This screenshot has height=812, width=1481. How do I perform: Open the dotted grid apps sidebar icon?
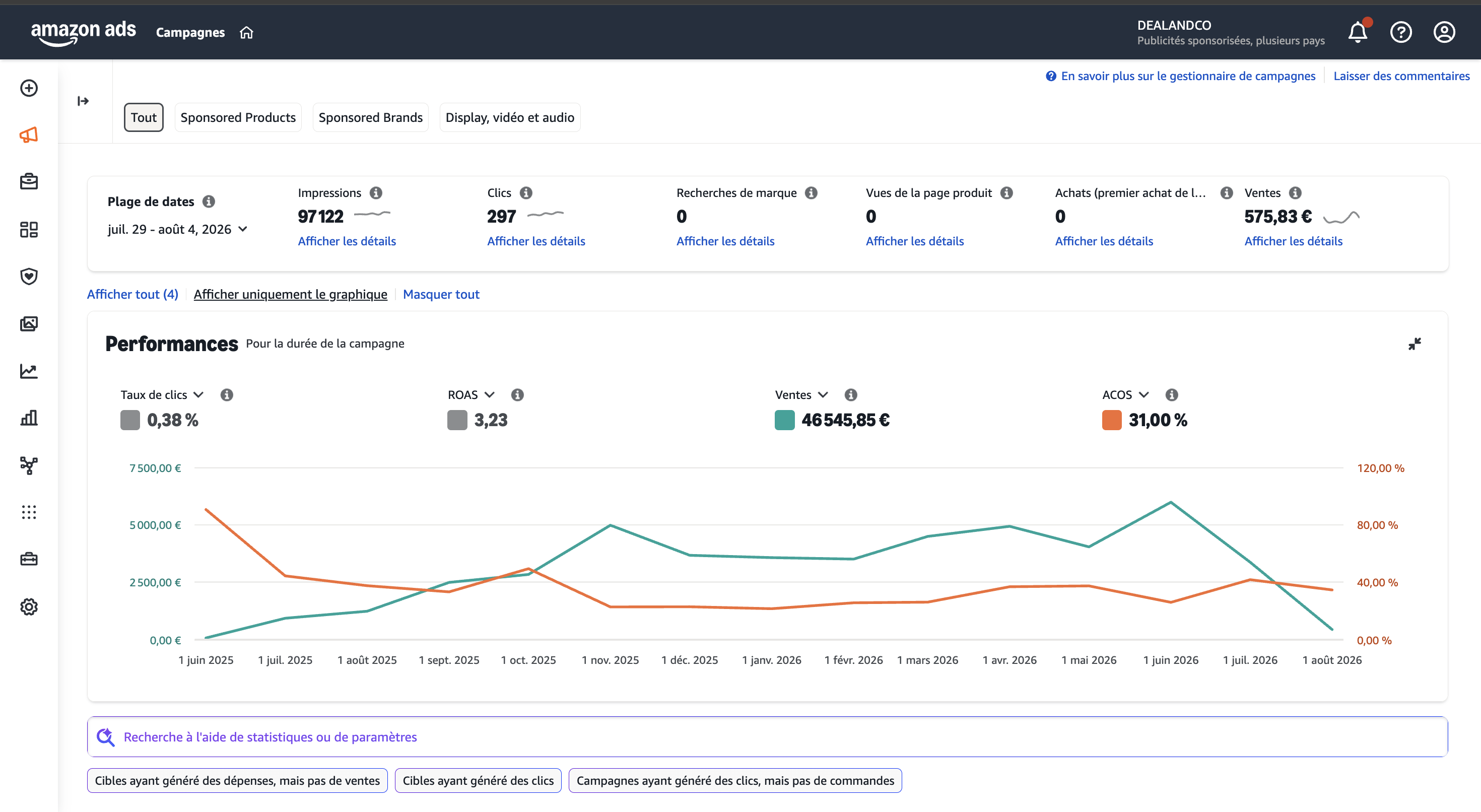(x=29, y=512)
